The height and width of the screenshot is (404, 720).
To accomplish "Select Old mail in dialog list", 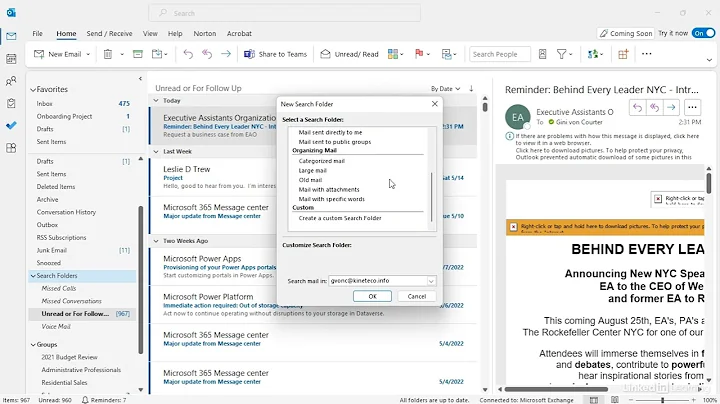I will [310, 180].
